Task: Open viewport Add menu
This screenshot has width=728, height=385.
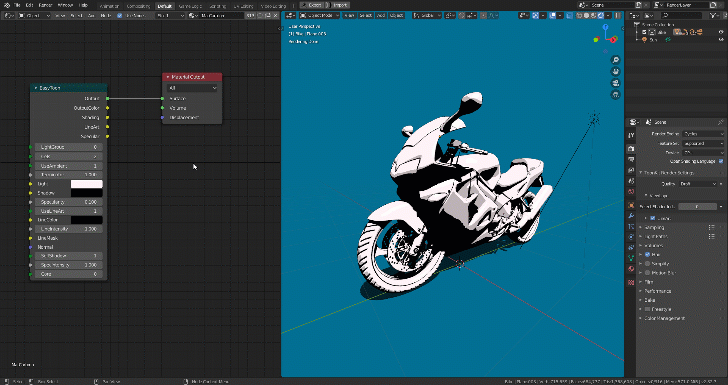Action: (x=381, y=16)
